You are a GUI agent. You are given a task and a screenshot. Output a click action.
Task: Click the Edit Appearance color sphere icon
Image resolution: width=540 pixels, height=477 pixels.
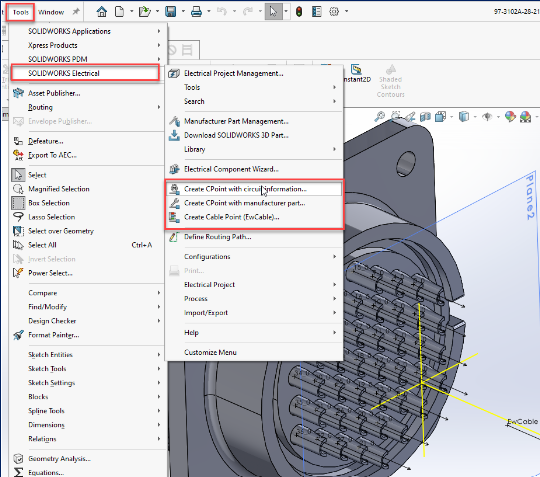point(510,117)
